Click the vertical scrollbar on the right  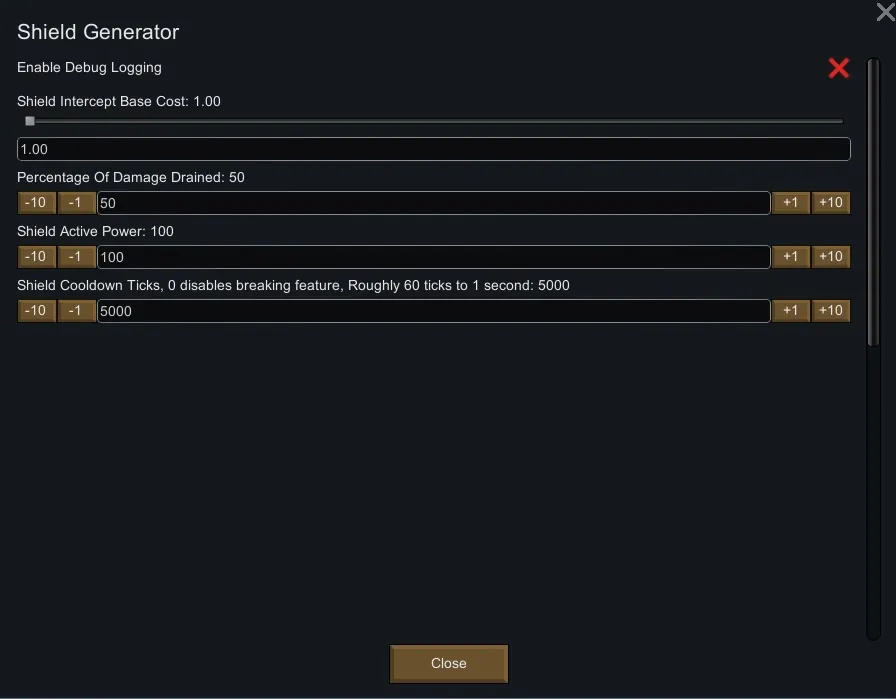pos(873,200)
